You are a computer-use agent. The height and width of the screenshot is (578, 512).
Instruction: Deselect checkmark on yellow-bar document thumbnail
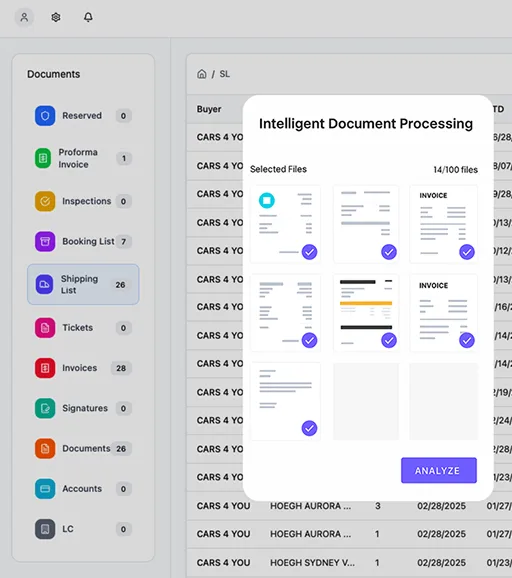coord(389,340)
